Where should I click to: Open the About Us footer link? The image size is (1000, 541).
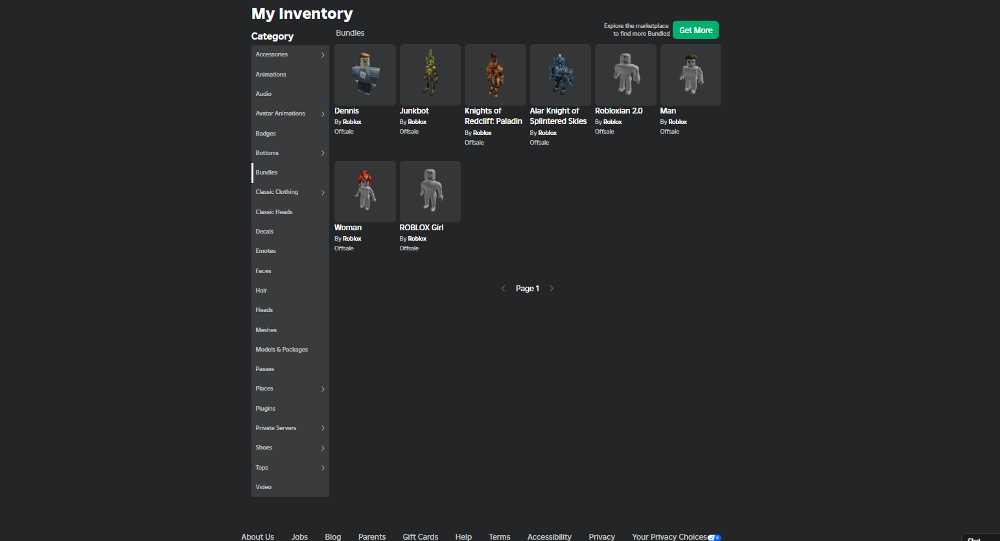click(258, 537)
